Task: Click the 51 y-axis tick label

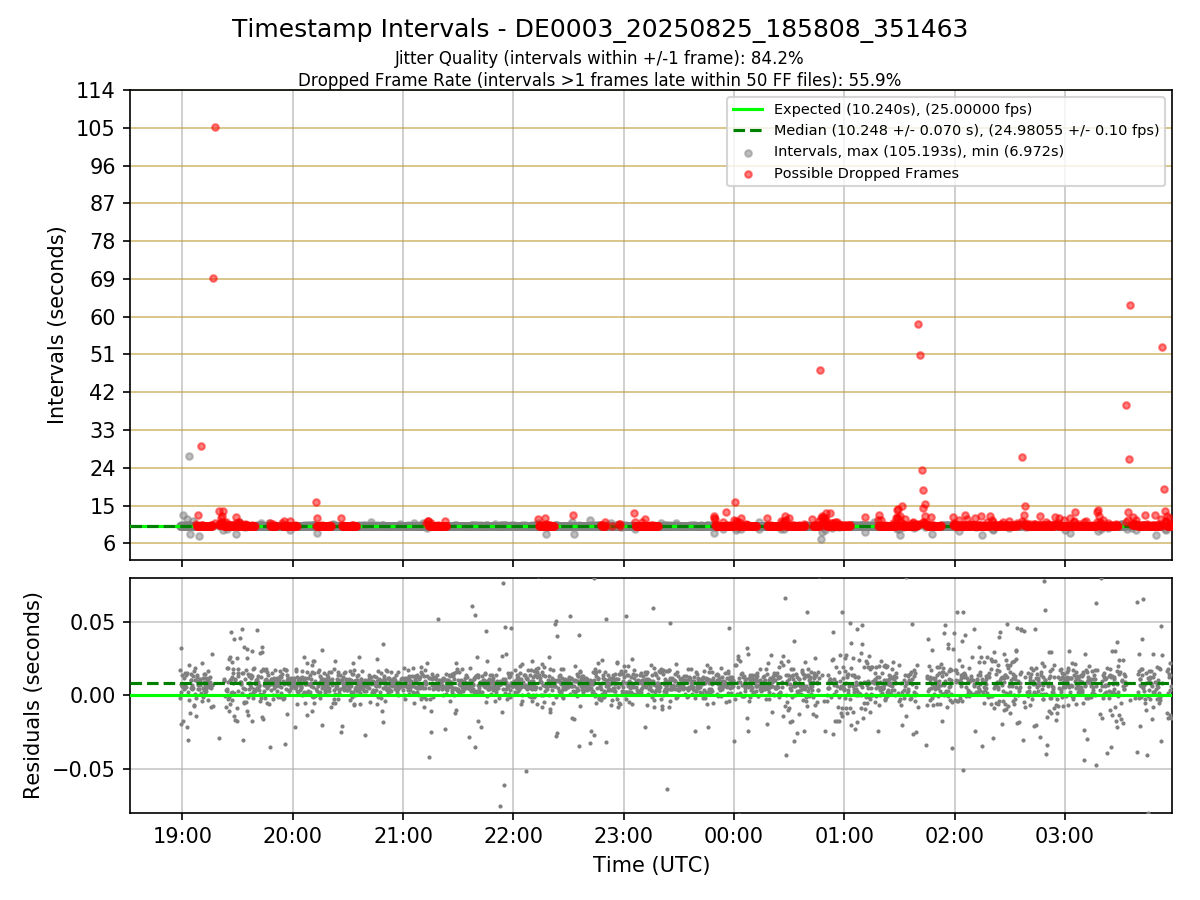Action: (x=105, y=354)
